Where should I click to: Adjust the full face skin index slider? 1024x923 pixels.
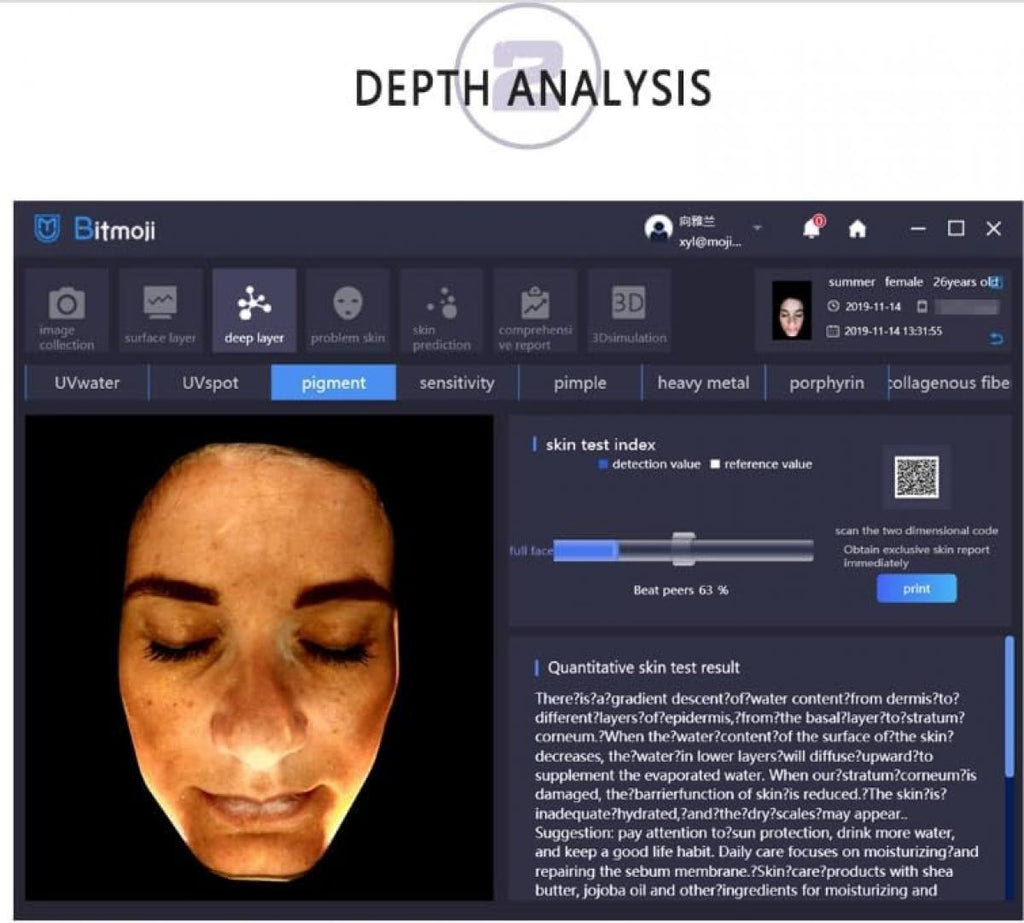683,549
